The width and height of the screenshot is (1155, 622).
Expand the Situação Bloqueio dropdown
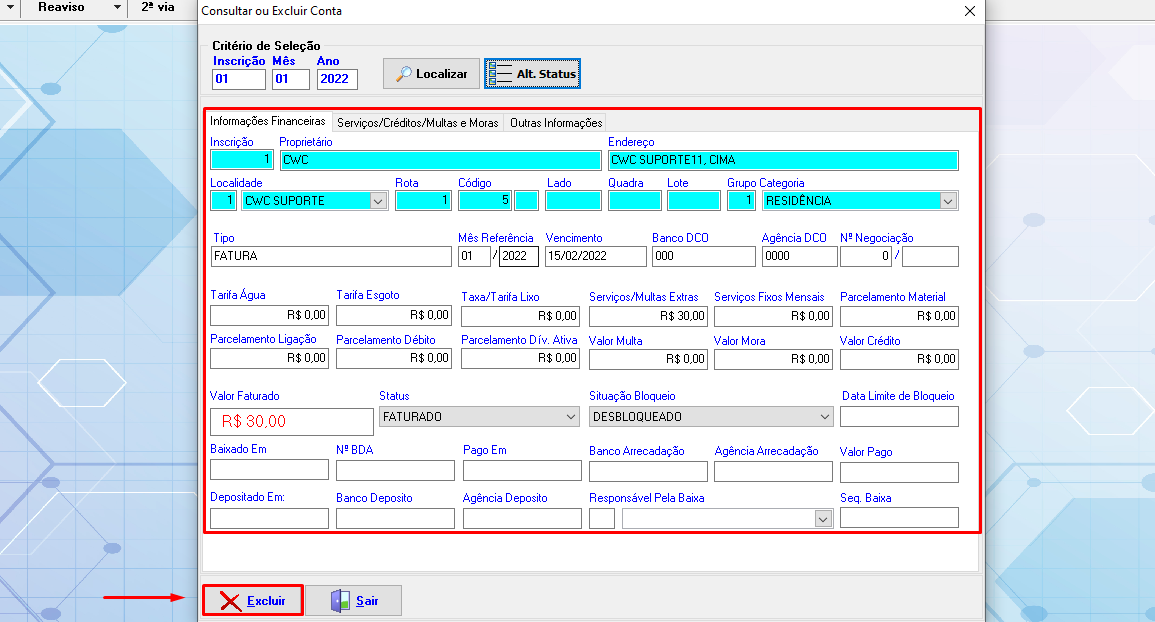click(825, 416)
